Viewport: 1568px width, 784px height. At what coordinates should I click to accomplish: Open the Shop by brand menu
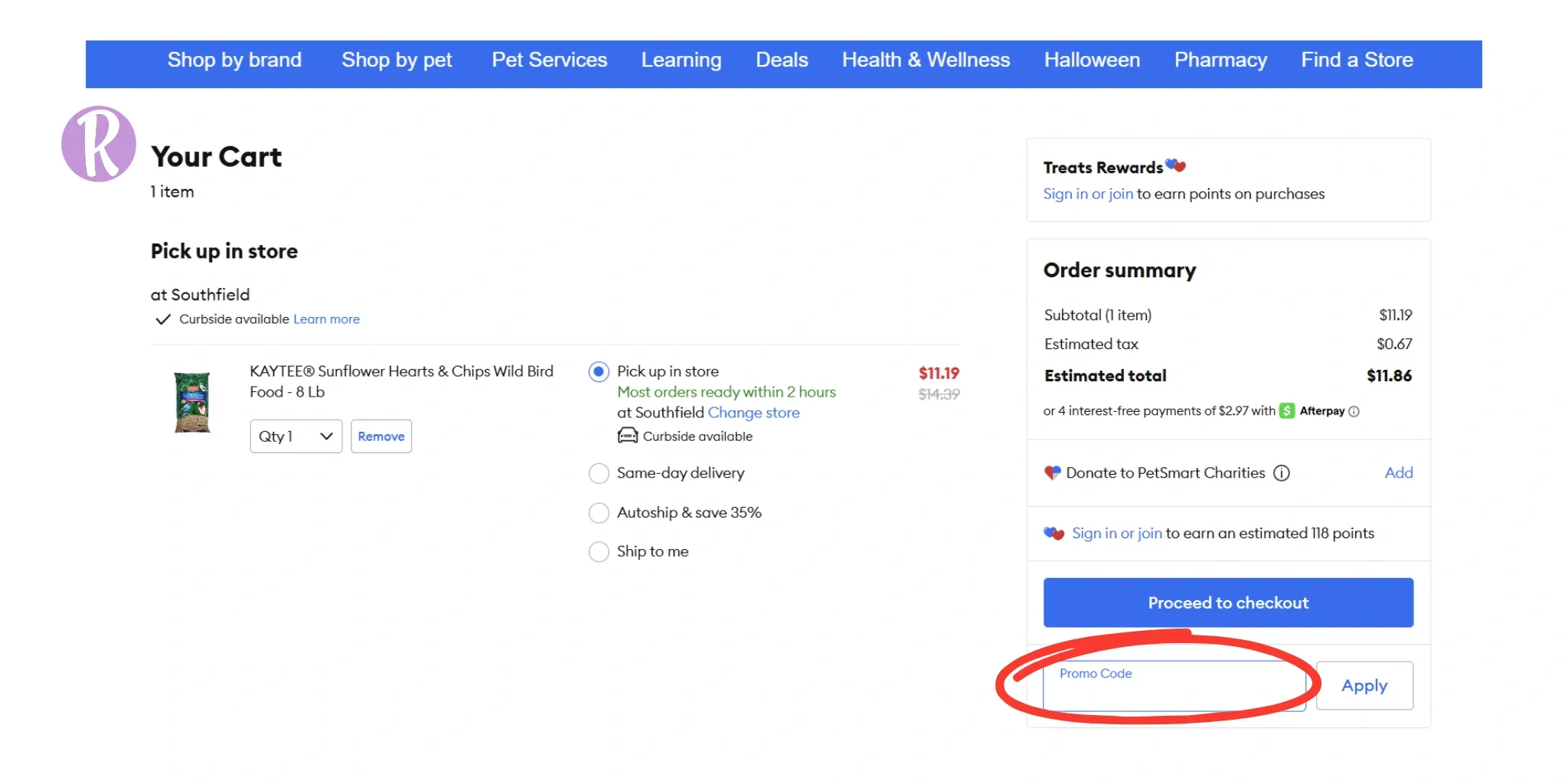pyautogui.click(x=234, y=60)
